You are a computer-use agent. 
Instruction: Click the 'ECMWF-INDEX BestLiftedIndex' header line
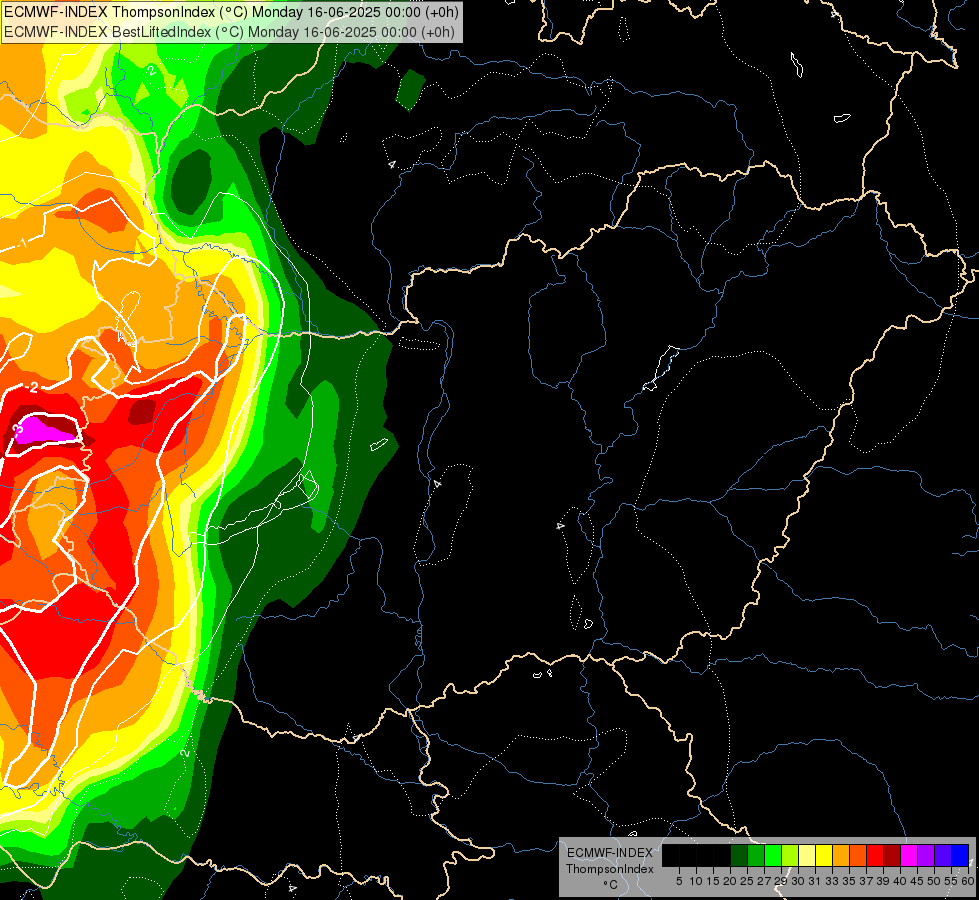click(230, 32)
